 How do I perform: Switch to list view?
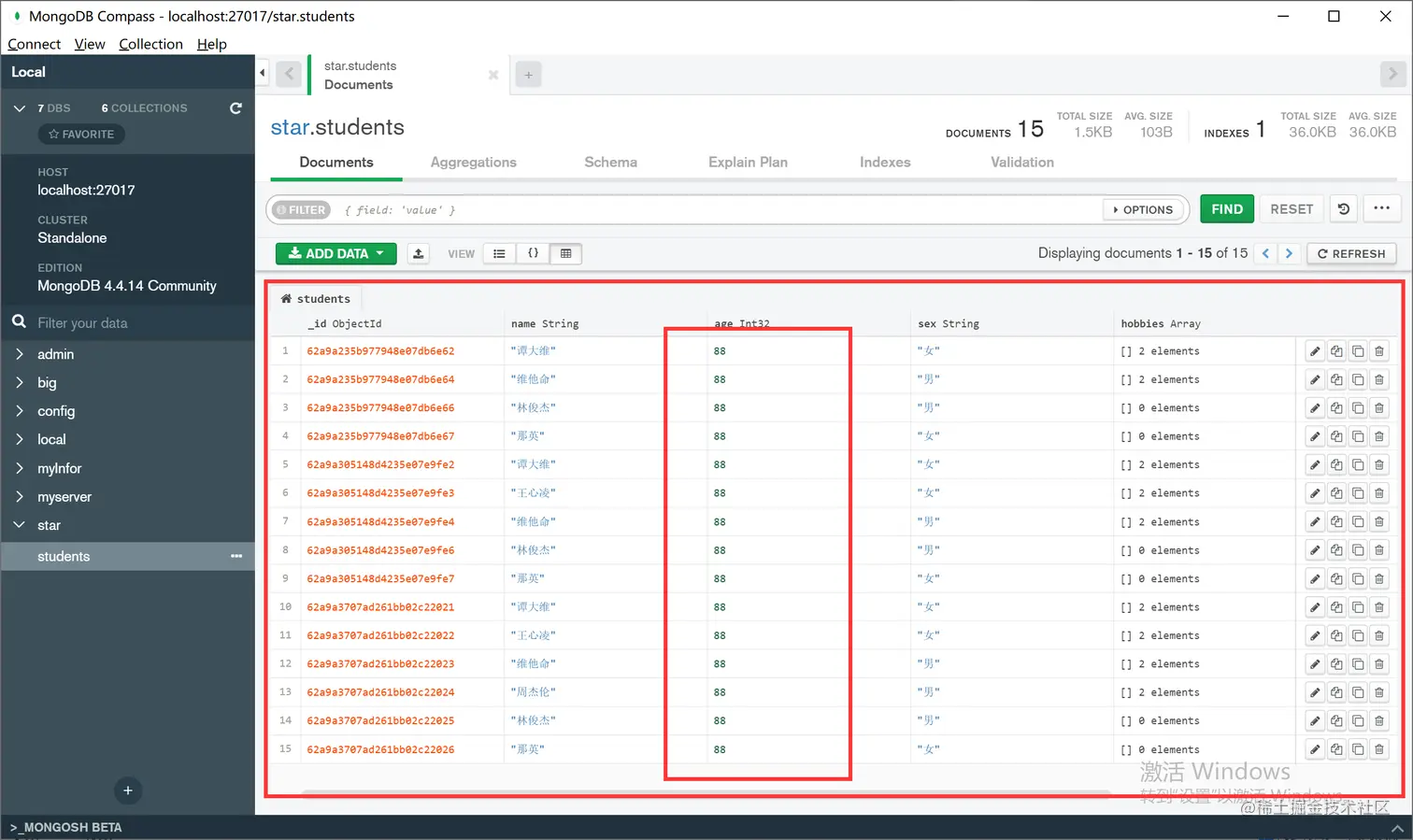click(499, 253)
